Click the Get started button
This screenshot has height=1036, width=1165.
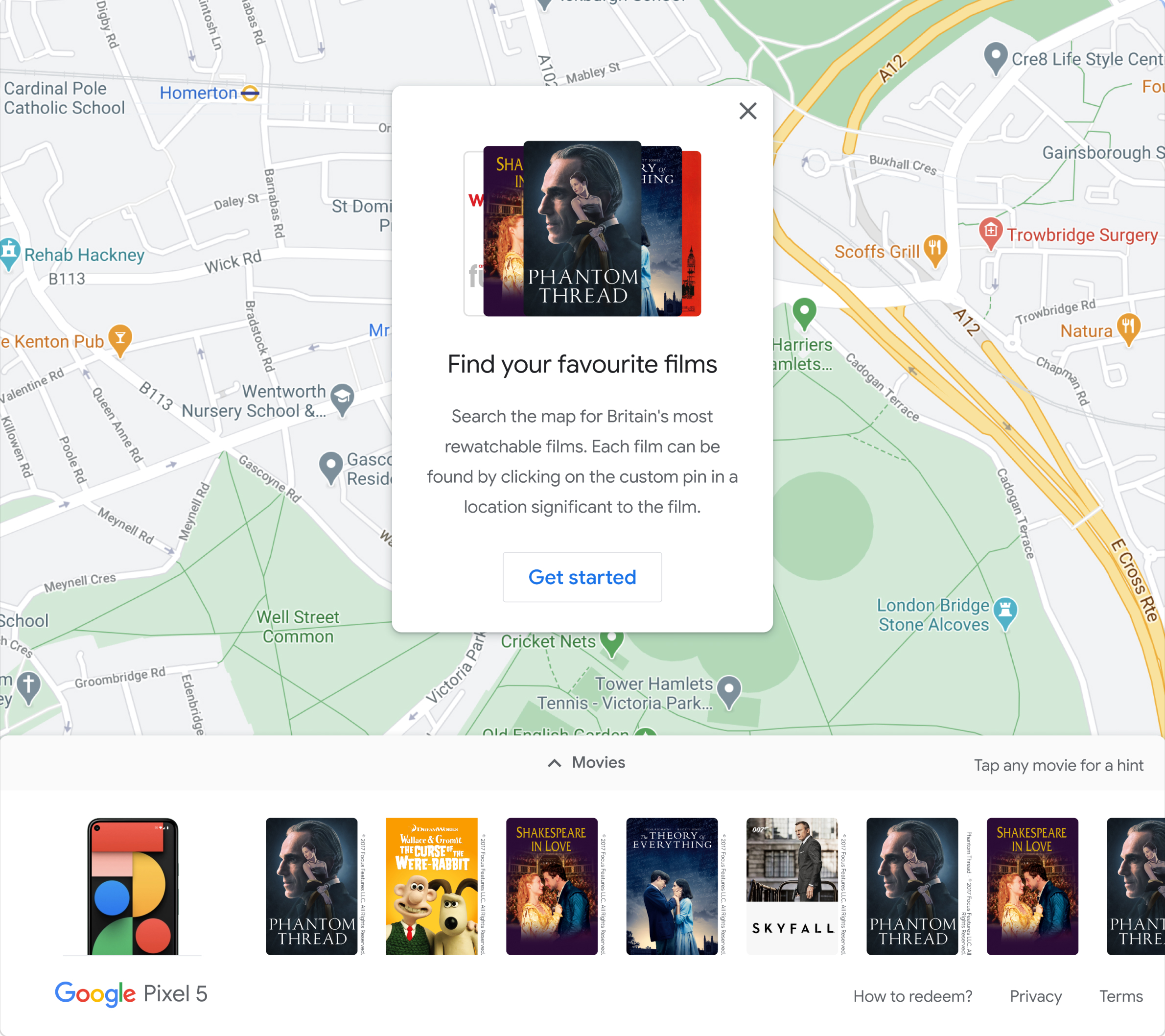click(x=582, y=577)
